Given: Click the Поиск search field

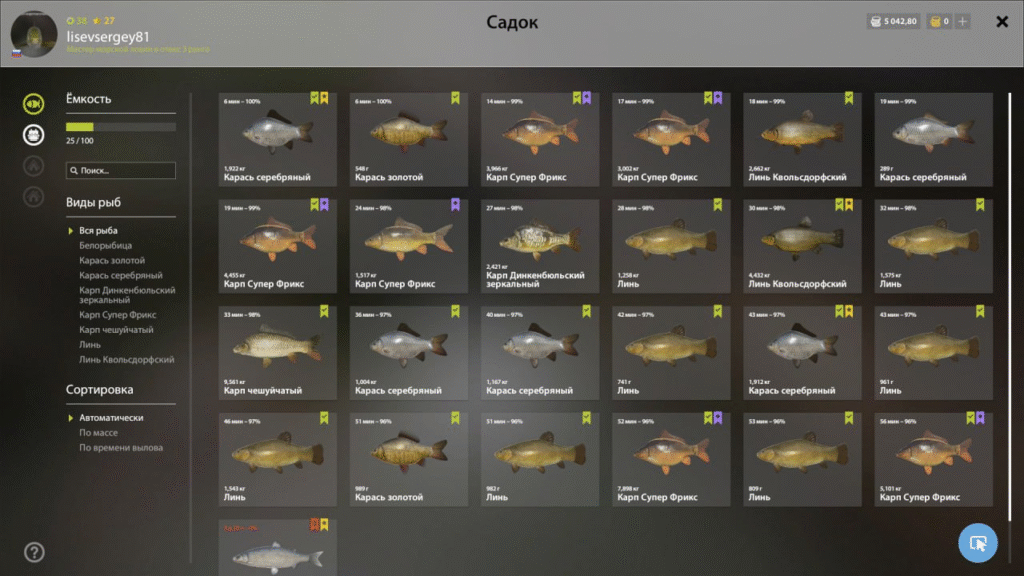Looking at the screenshot, I should pos(121,170).
